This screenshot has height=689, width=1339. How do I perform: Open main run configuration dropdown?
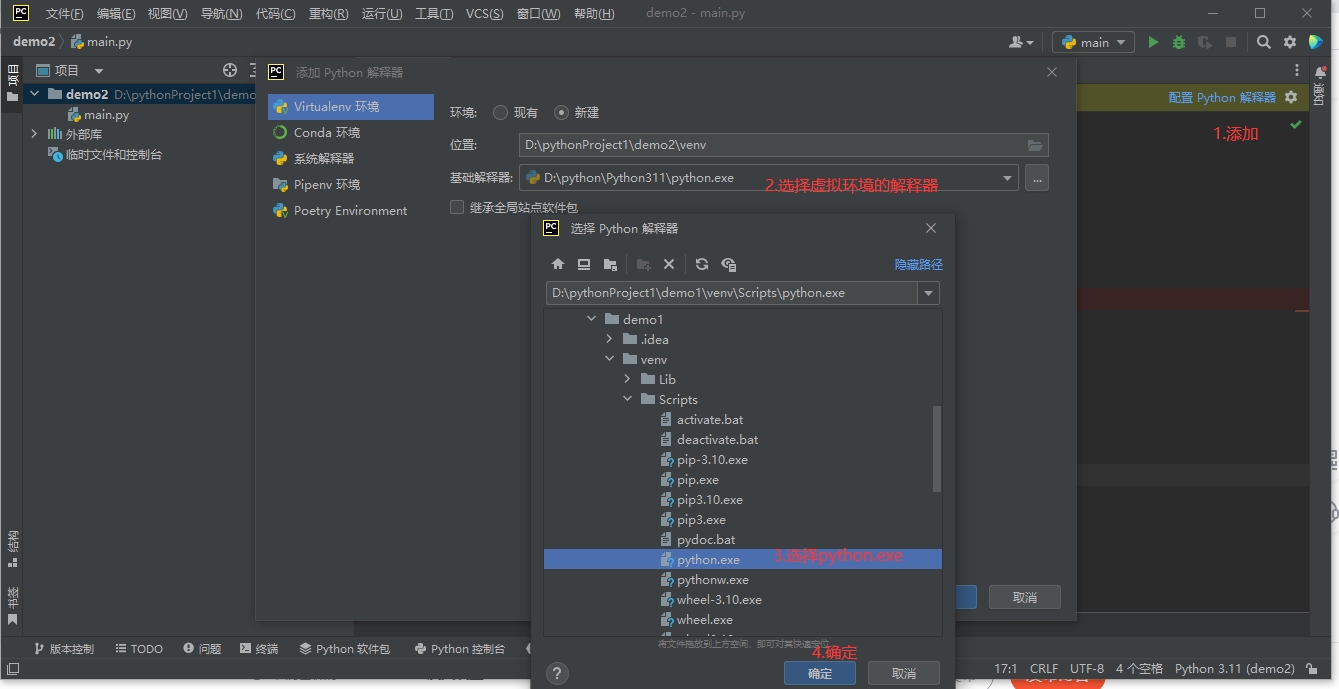[x=1093, y=42]
